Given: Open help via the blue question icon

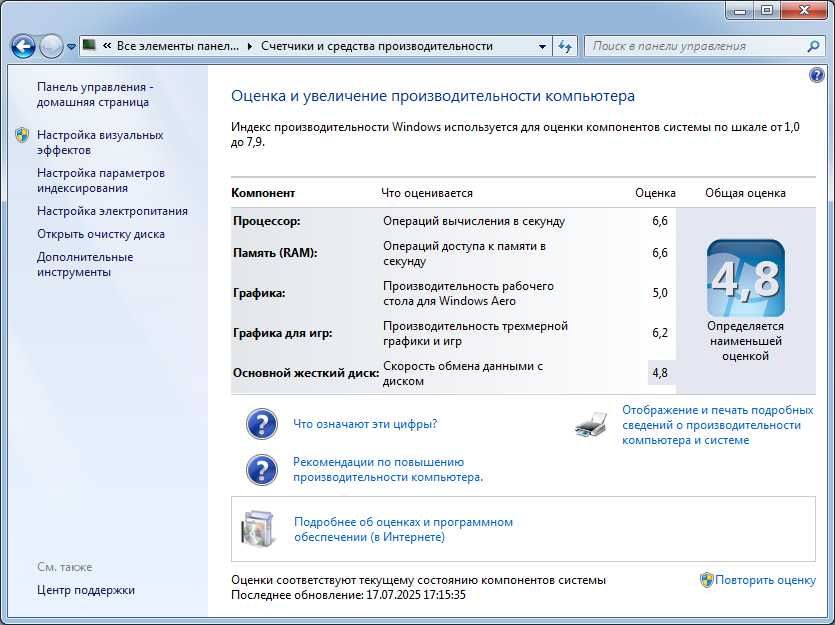Looking at the screenshot, I should pyautogui.click(x=816, y=75).
